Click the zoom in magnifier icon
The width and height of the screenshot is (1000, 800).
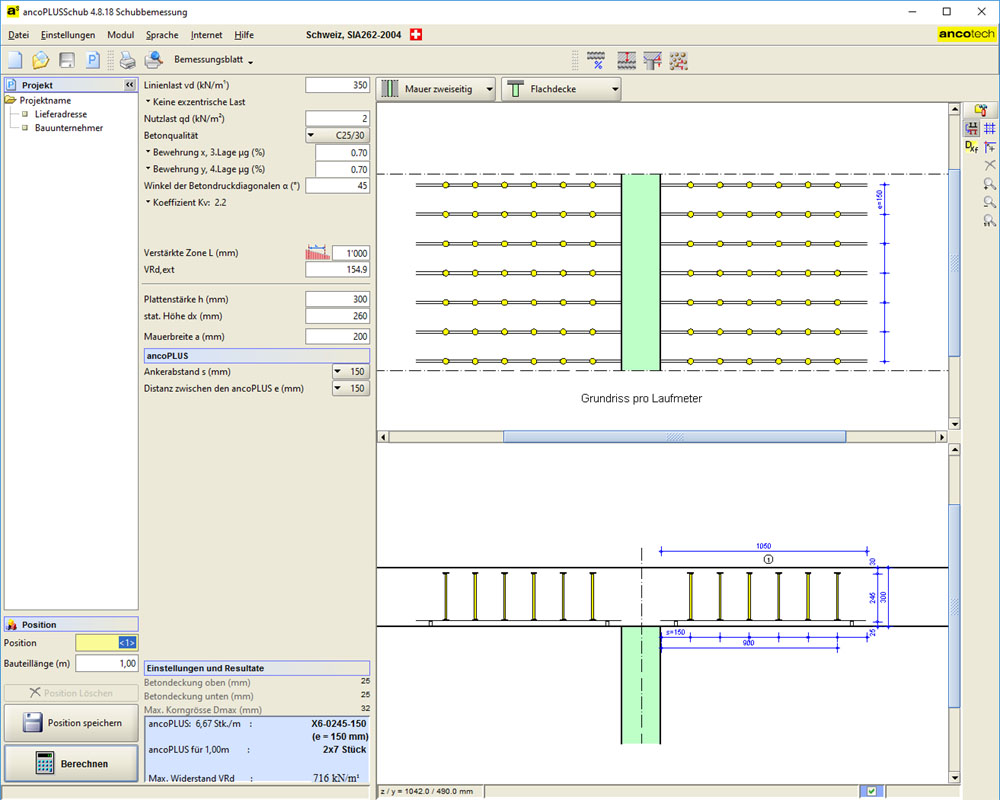click(989, 184)
